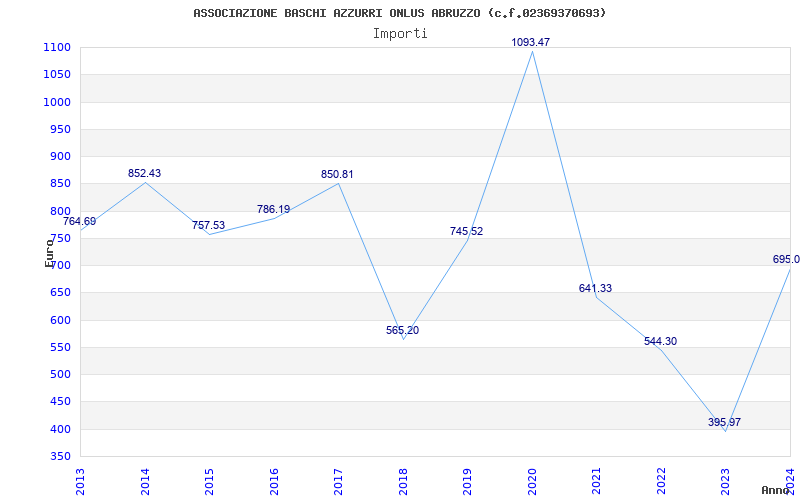The height and width of the screenshot is (500, 800).
Task: Click the 565.20 data label
Action: click(x=403, y=330)
